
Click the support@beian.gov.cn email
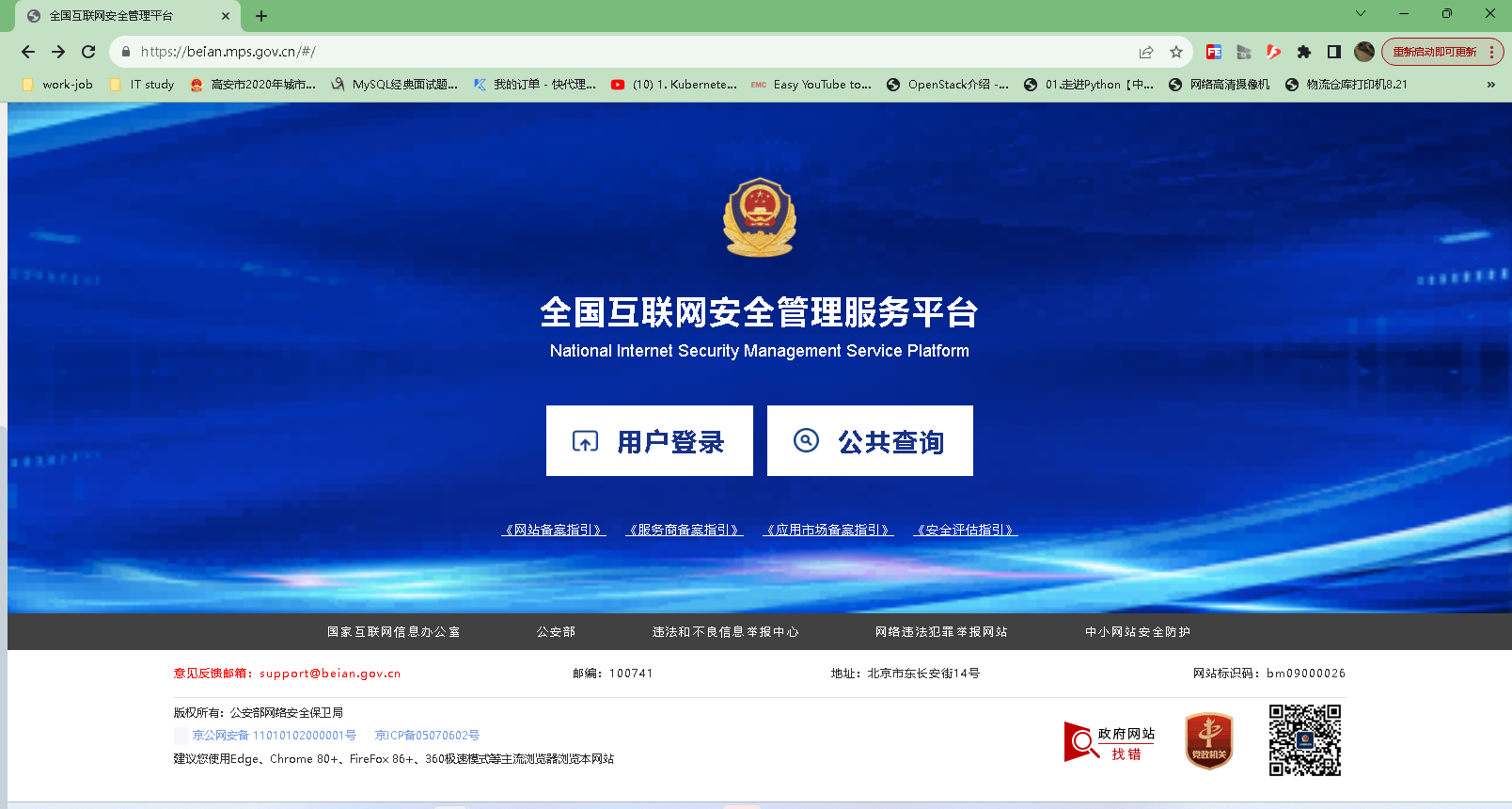coord(330,674)
